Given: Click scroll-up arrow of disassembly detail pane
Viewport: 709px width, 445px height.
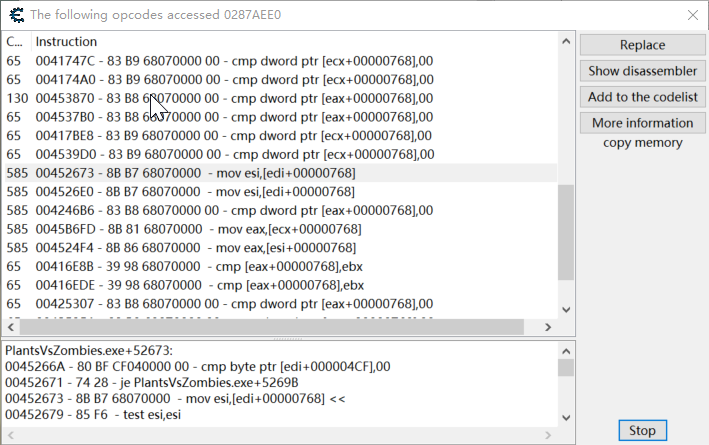Looking at the screenshot, I should click(x=566, y=351).
